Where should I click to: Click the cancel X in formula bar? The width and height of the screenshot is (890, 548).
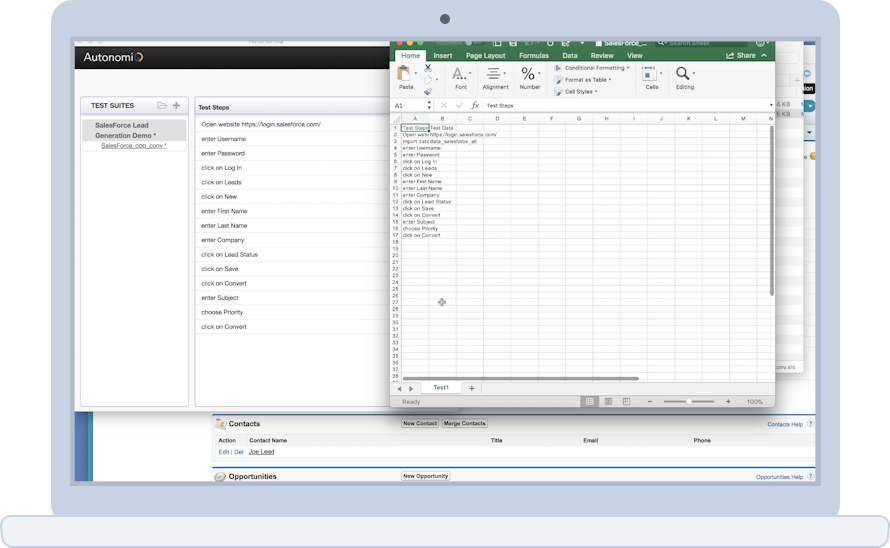point(444,105)
